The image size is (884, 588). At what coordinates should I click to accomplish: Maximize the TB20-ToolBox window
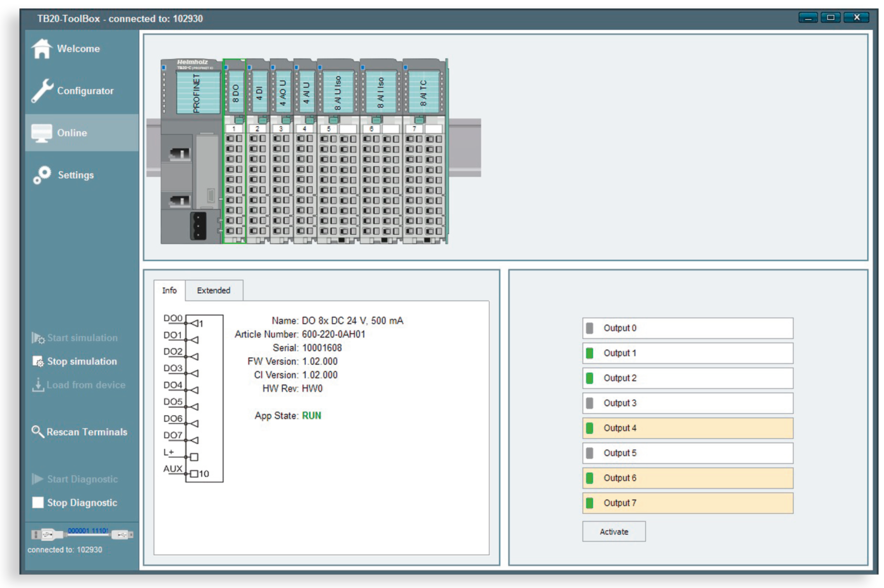point(830,17)
